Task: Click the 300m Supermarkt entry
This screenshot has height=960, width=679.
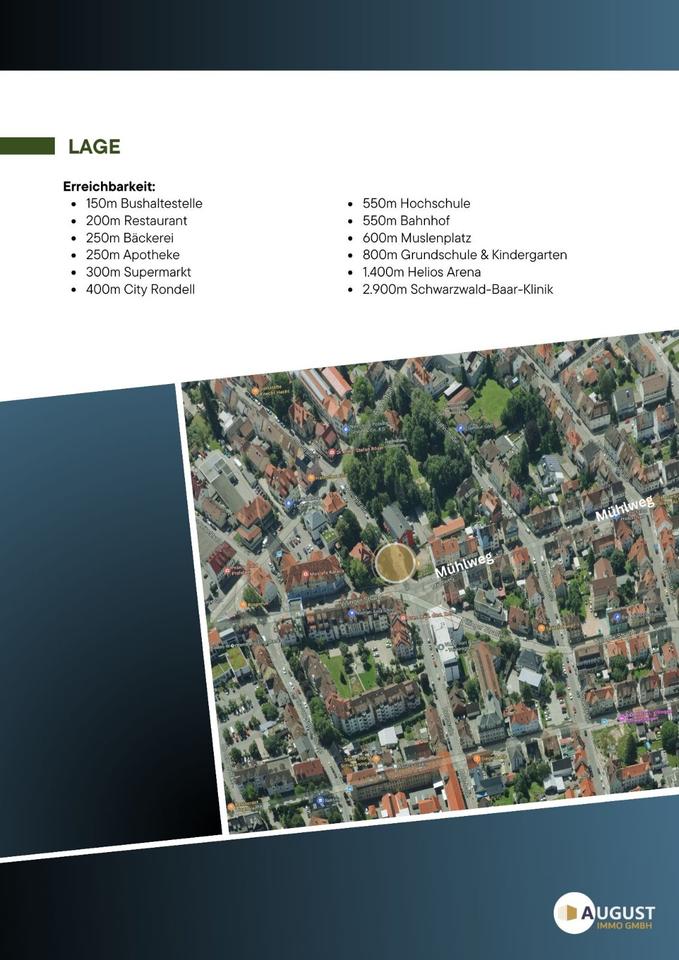Action: point(138,272)
